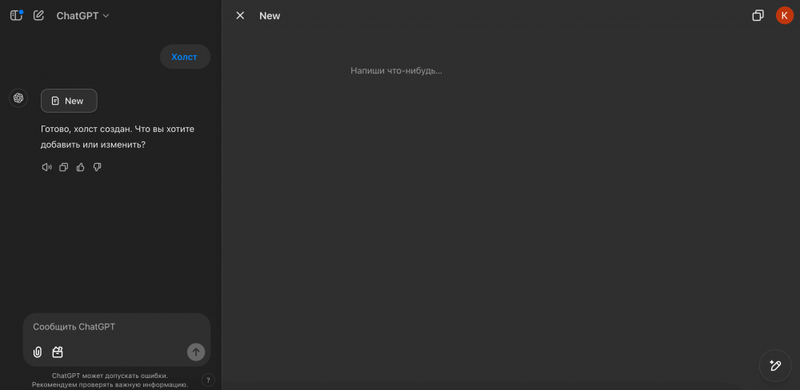800x390 pixels.
Task: Click the reply text Готово, холст создан
Action: pos(85,129)
